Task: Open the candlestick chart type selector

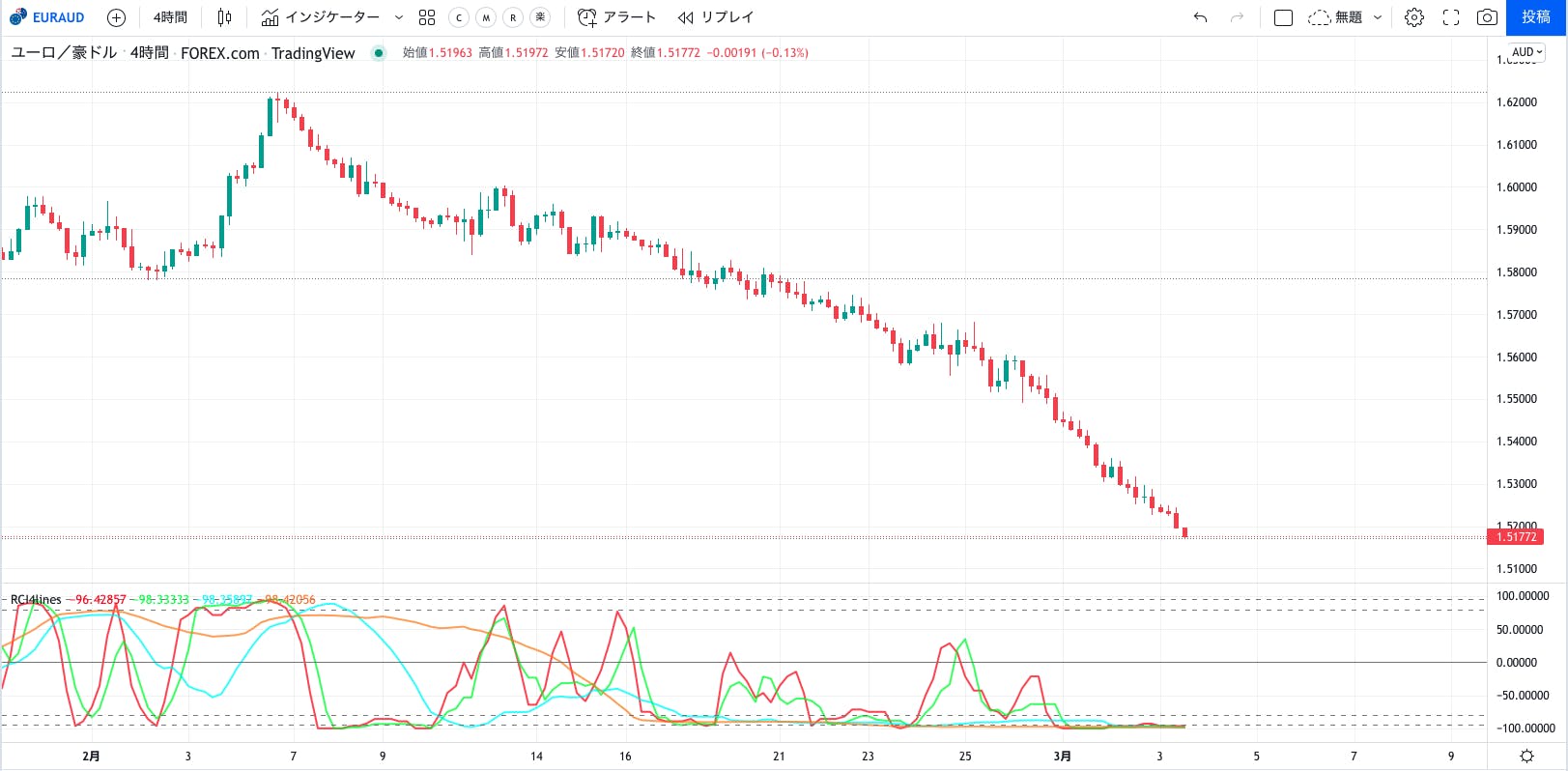Action: [x=224, y=17]
